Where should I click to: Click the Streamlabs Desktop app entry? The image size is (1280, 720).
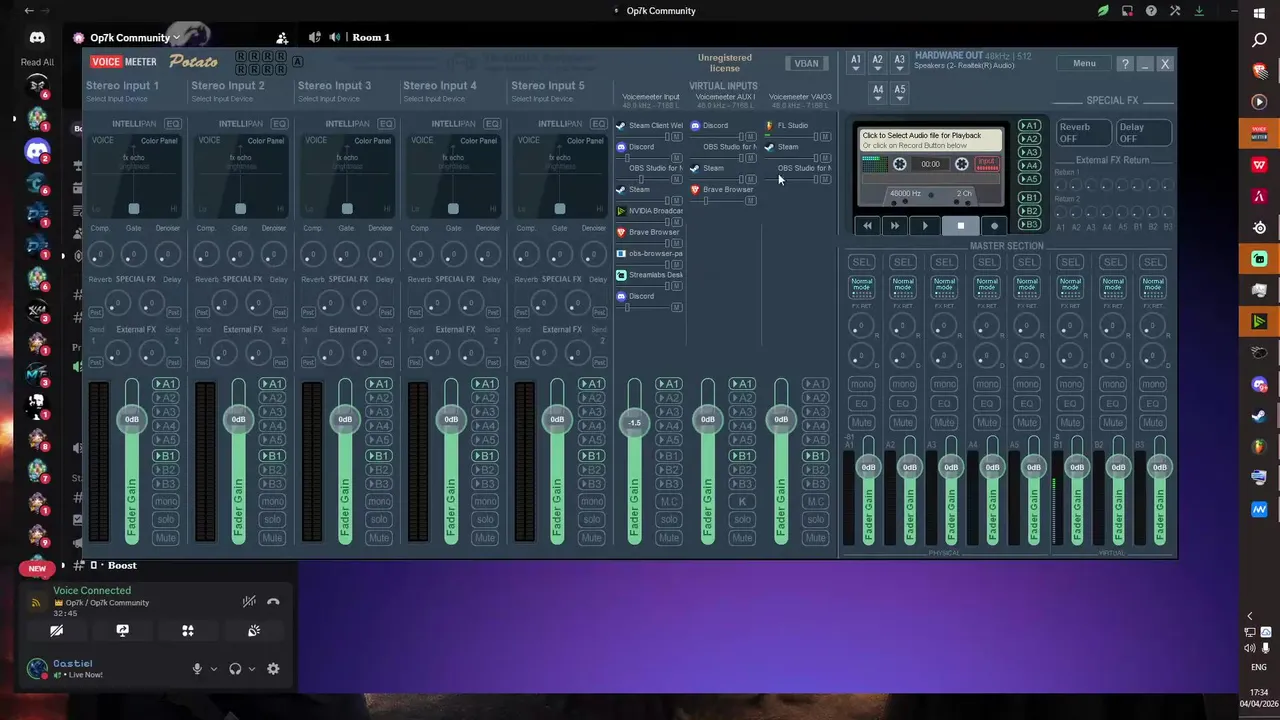(651, 275)
